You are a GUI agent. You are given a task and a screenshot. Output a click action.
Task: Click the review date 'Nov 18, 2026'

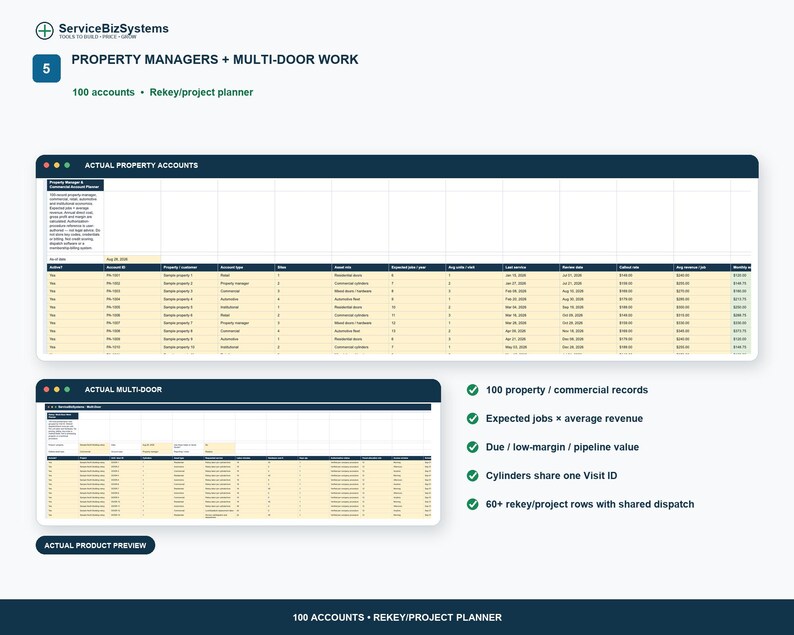588,331
